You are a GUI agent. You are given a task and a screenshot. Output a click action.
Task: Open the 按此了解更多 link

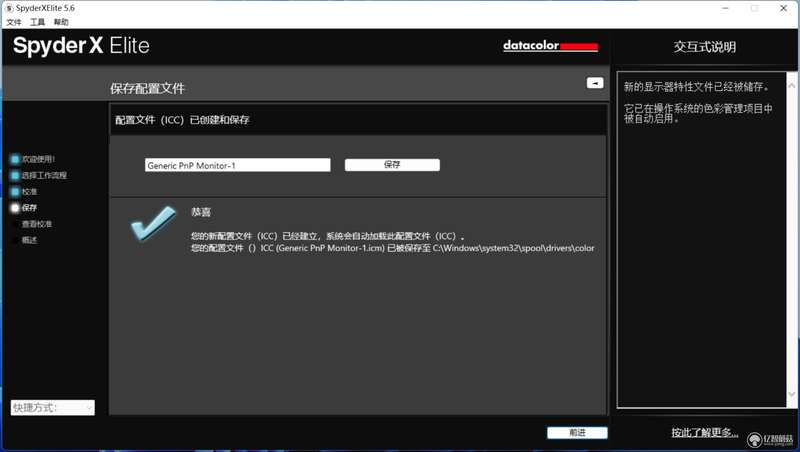pos(704,433)
